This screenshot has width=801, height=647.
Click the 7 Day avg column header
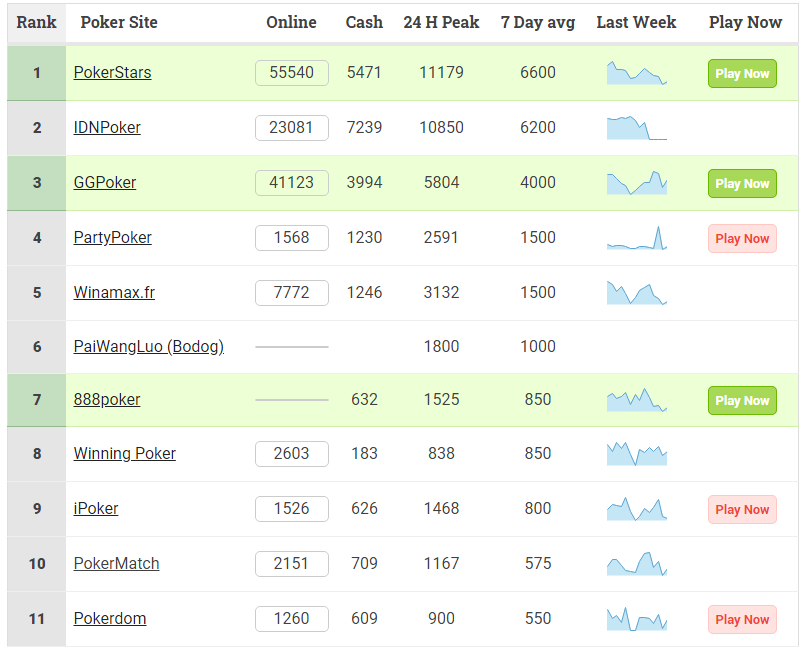[537, 22]
